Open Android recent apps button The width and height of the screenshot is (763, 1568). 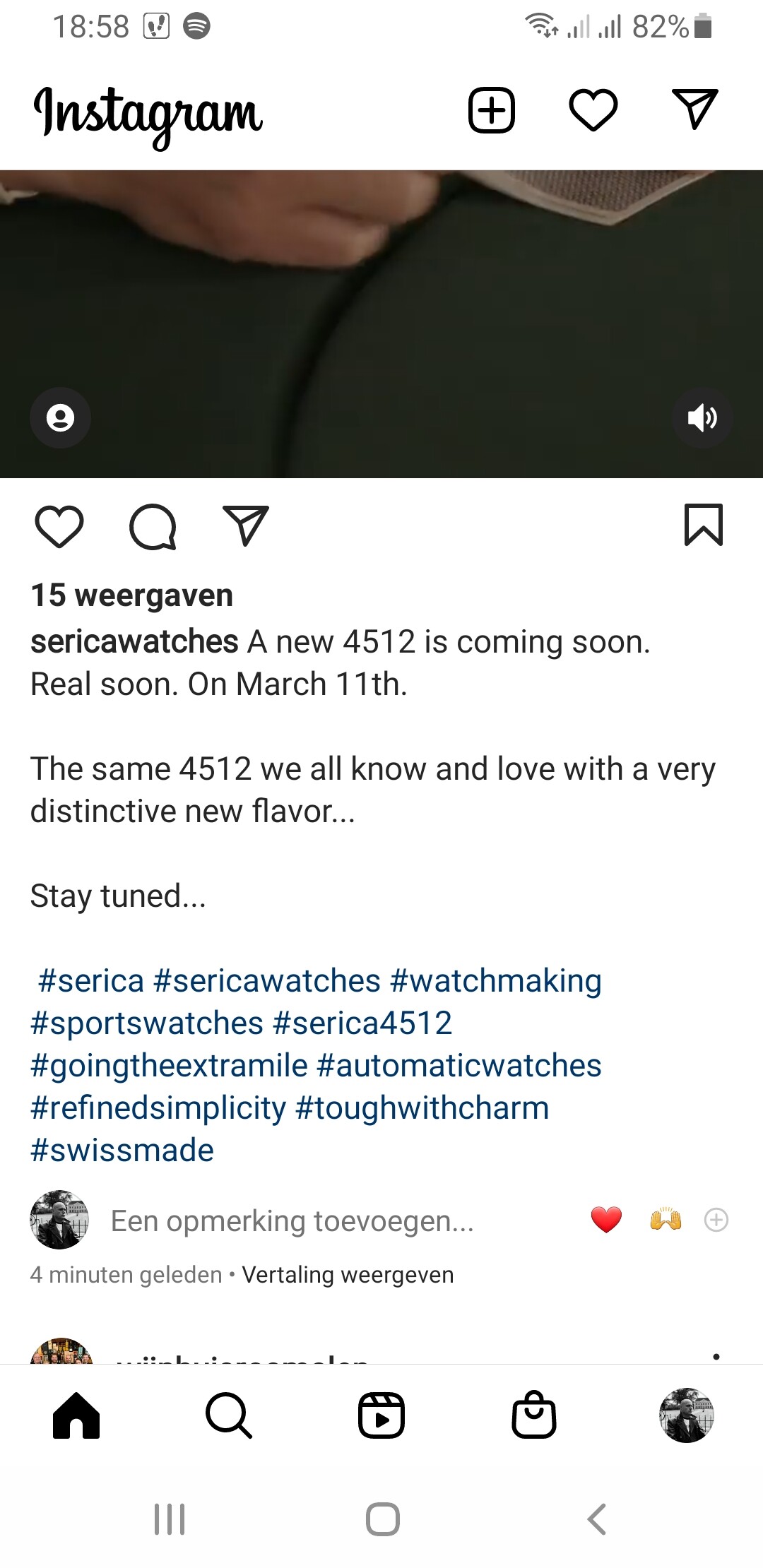coord(170,1519)
